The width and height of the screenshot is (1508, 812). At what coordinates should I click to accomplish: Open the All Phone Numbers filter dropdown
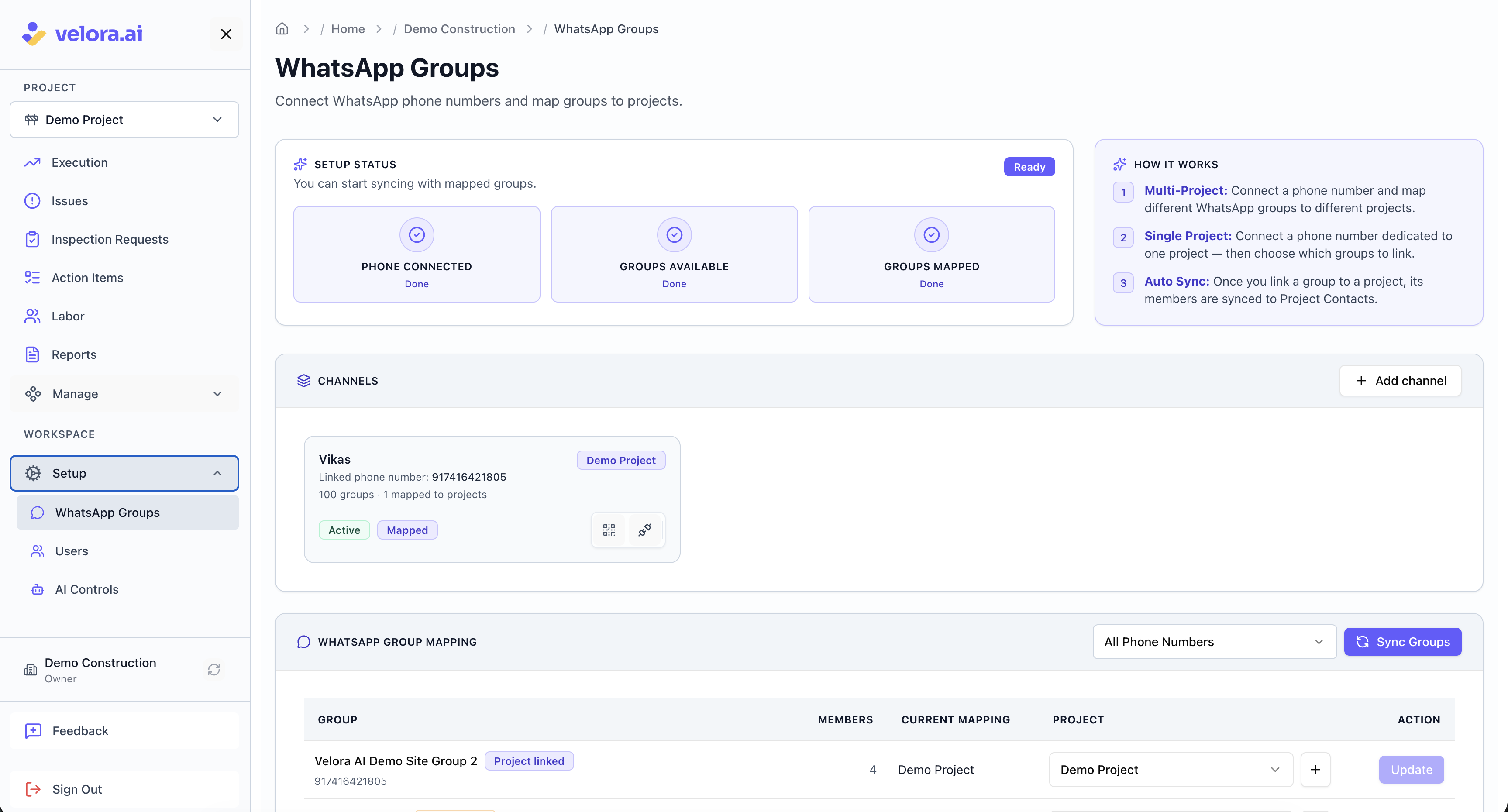coord(1214,642)
